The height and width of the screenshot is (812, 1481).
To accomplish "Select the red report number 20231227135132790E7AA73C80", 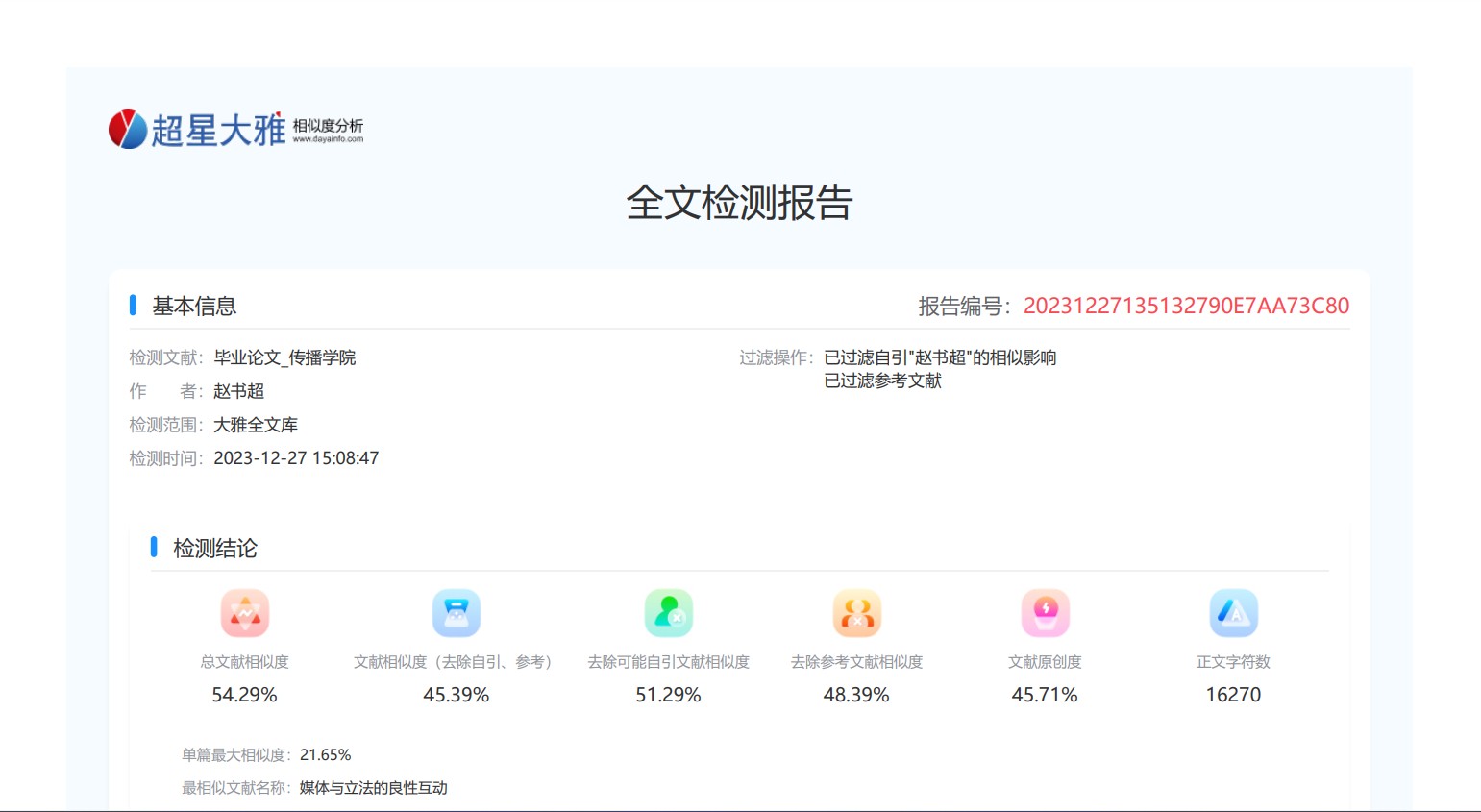I will tap(1186, 306).
